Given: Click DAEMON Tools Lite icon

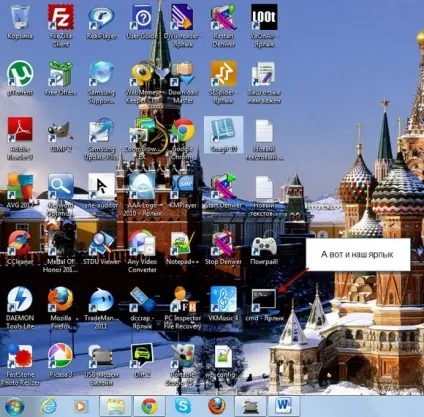Looking at the screenshot, I should click(x=20, y=299).
